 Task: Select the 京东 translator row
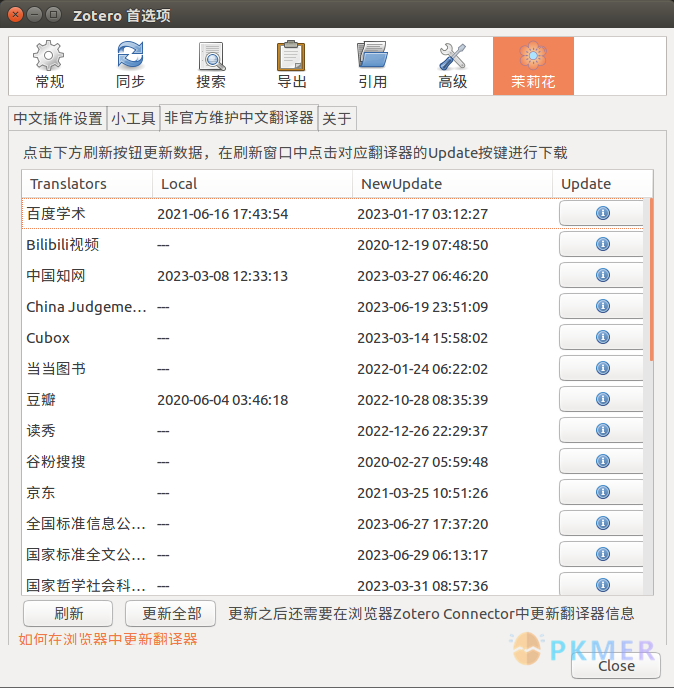(333, 493)
